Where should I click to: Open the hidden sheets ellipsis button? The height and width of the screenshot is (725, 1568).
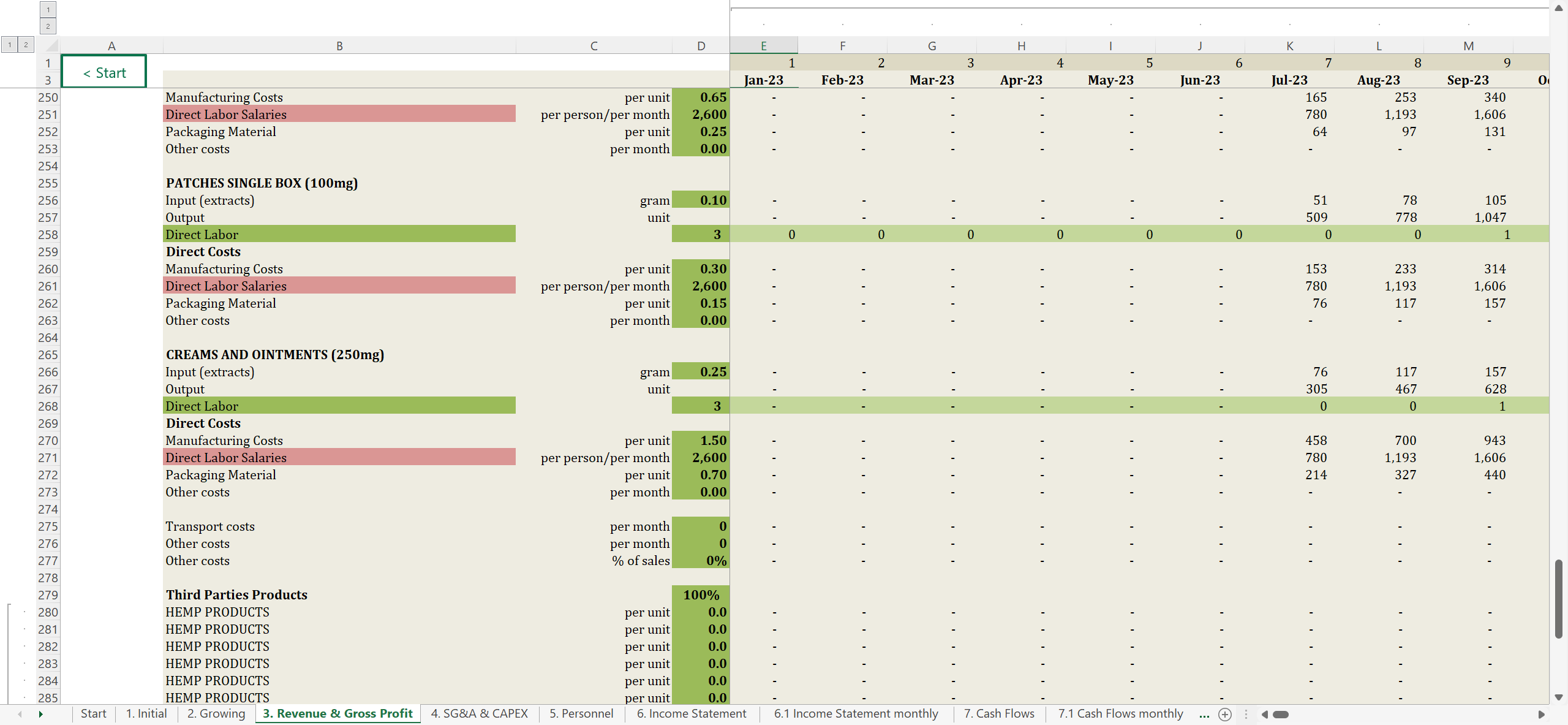tap(1204, 714)
